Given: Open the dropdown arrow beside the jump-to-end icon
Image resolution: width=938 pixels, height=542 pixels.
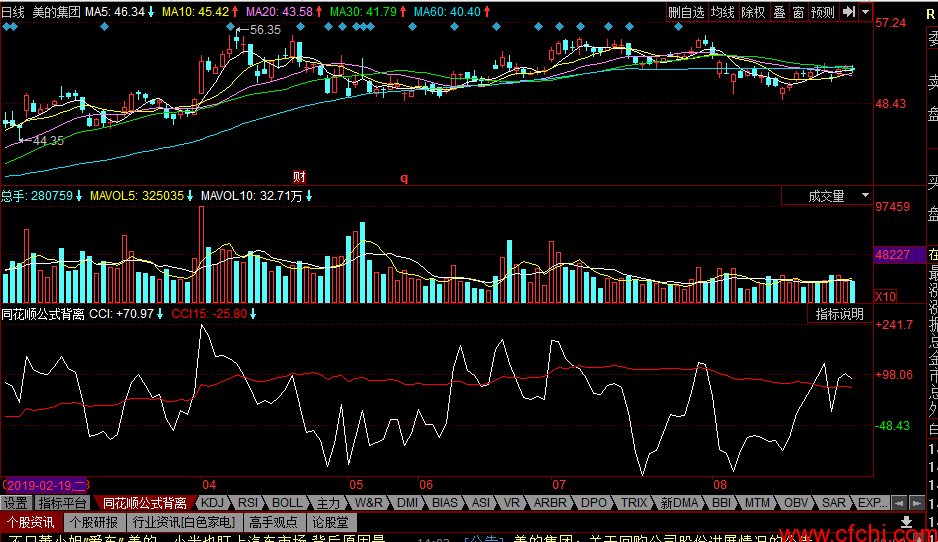Looking at the screenshot, I should point(865,12).
